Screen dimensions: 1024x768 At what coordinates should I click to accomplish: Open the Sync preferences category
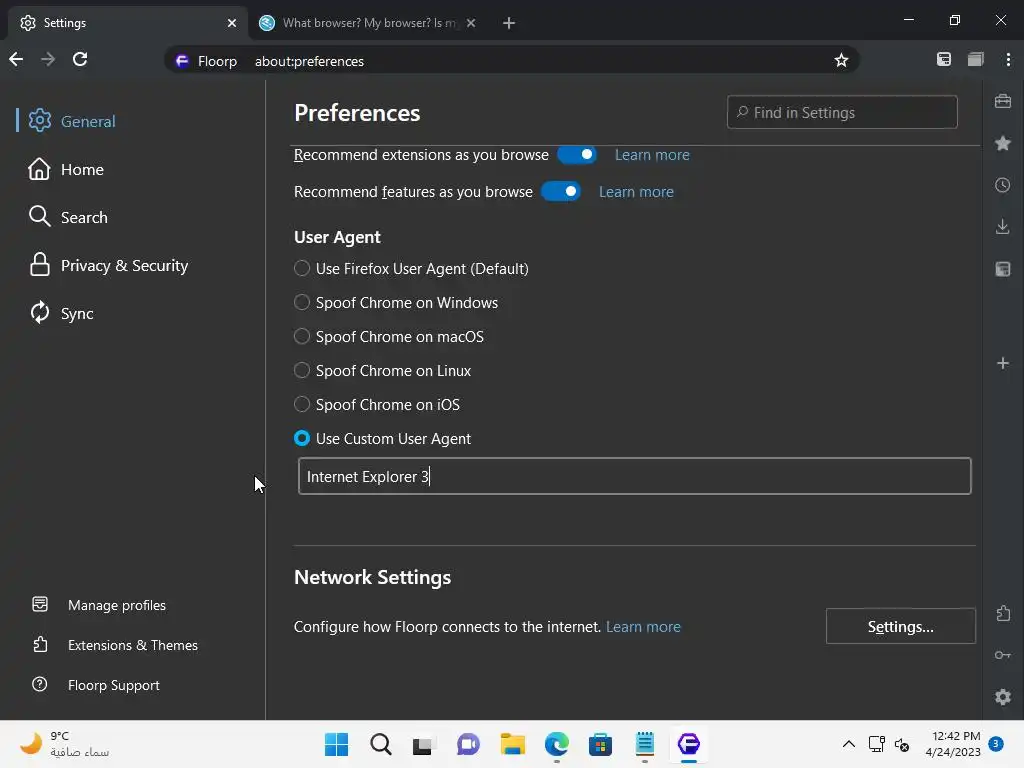[61, 313]
